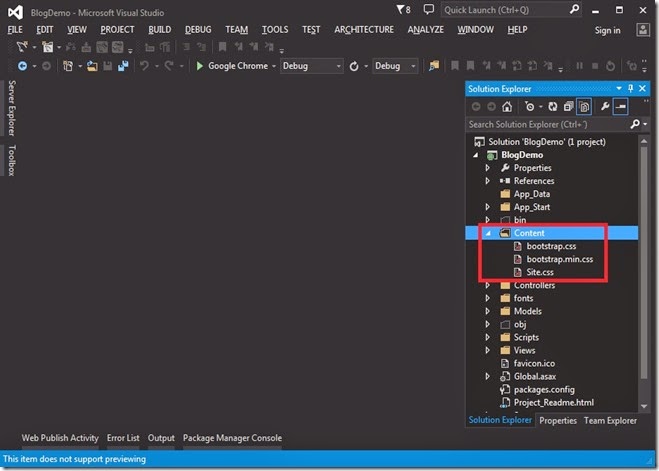
Task: Switch to the Team Explorer tab
Action: (x=610, y=421)
